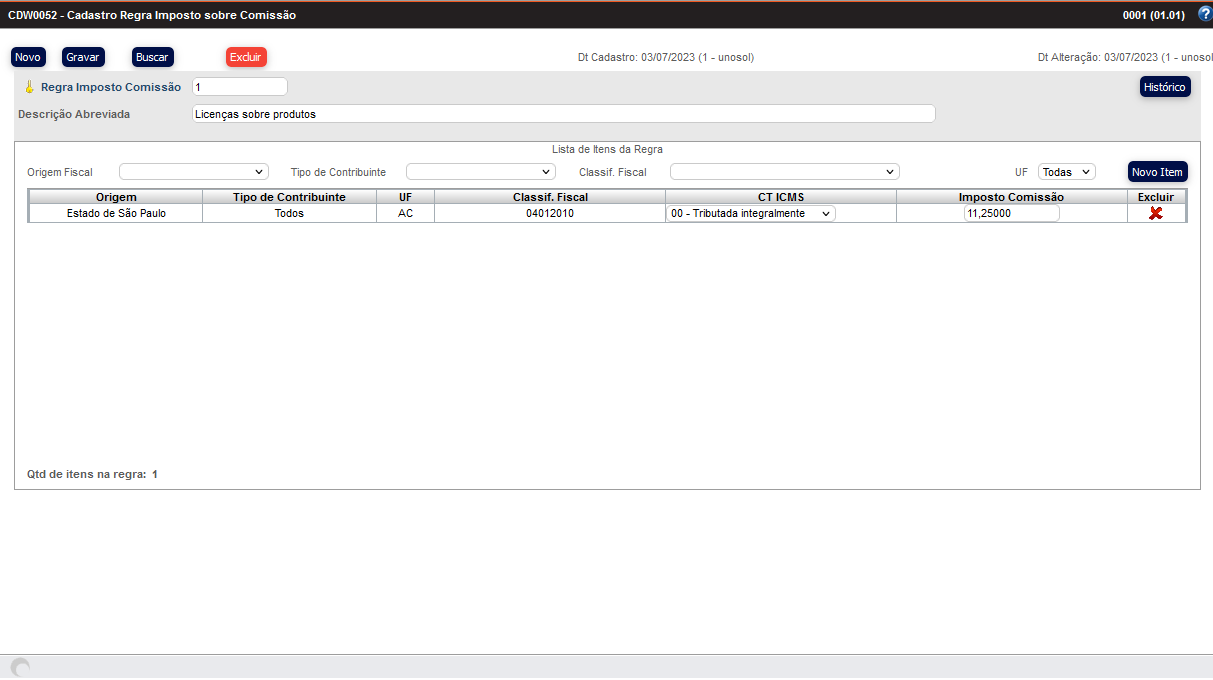
Task: Add a row with the Novo Item button
Action: pyautogui.click(x=1157, y=171)
